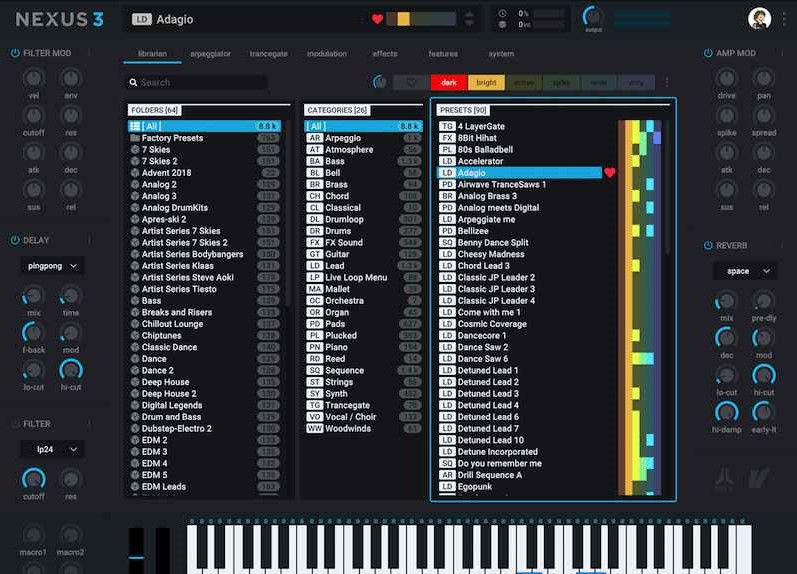The width and height of the screenshot is (797, 574).
Task: Open FILTER MOD options menu dots
Action: pos(89,53)
